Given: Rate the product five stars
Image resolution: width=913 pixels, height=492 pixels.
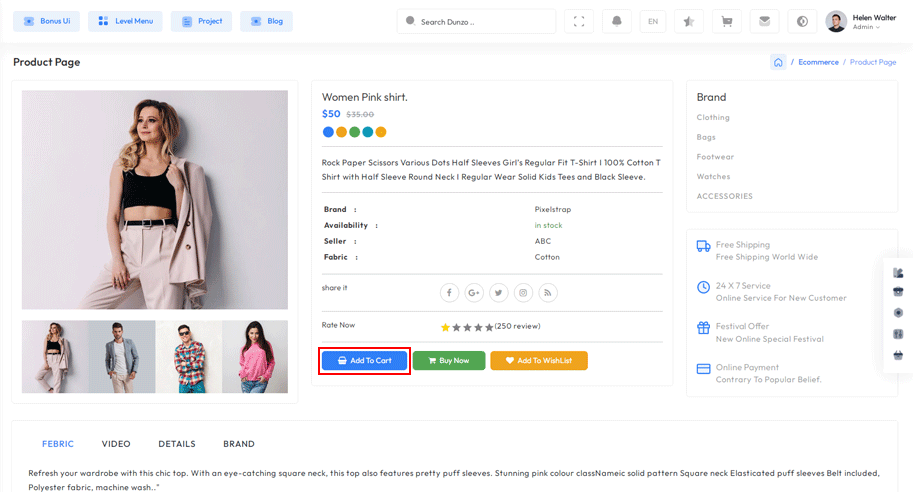Looking at the screenshot, I should pos(489,327).
